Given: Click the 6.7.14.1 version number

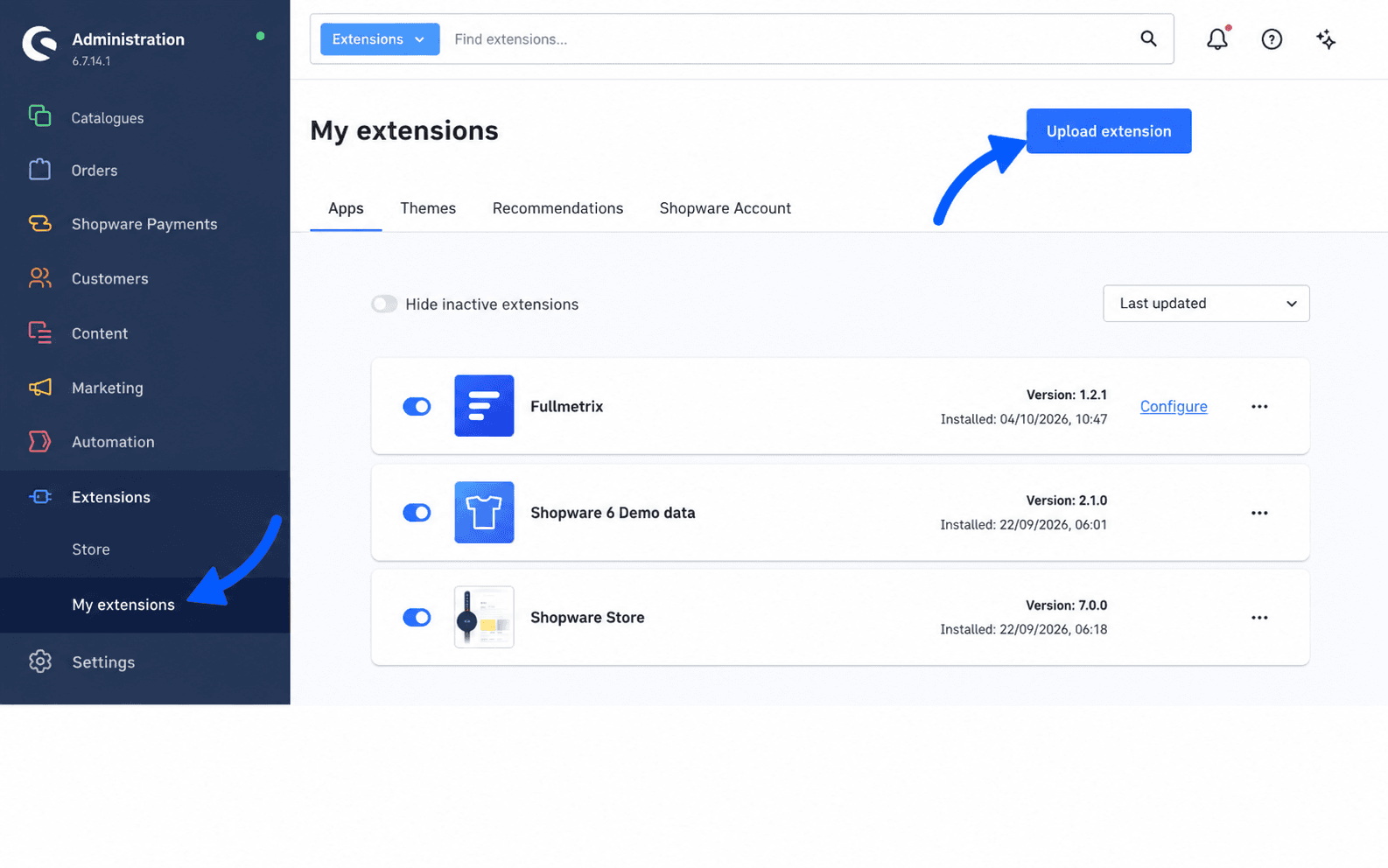Looking at the screenshot, I should pos(91,61).
